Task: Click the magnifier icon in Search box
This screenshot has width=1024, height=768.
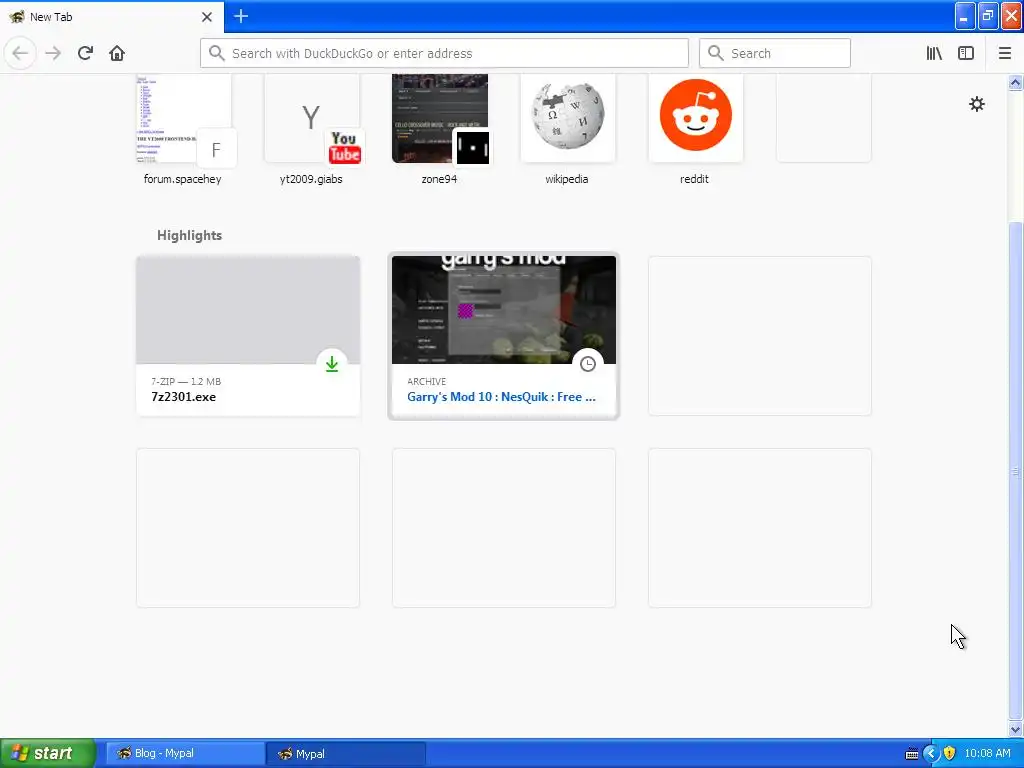Action: 716,54
